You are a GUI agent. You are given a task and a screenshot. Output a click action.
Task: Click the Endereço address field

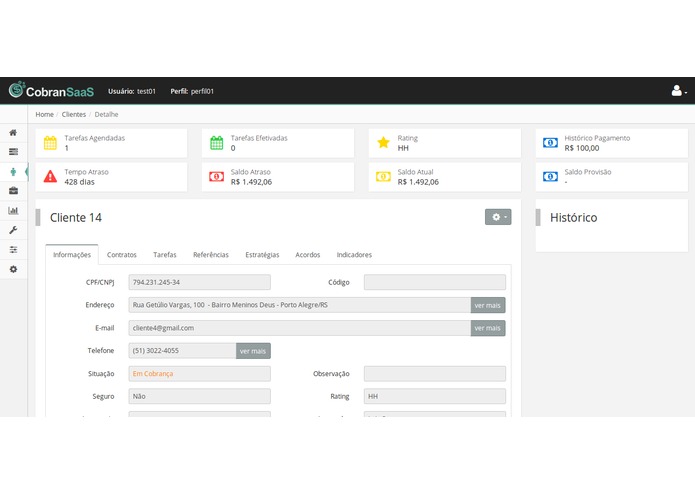(x=300, y=305)
